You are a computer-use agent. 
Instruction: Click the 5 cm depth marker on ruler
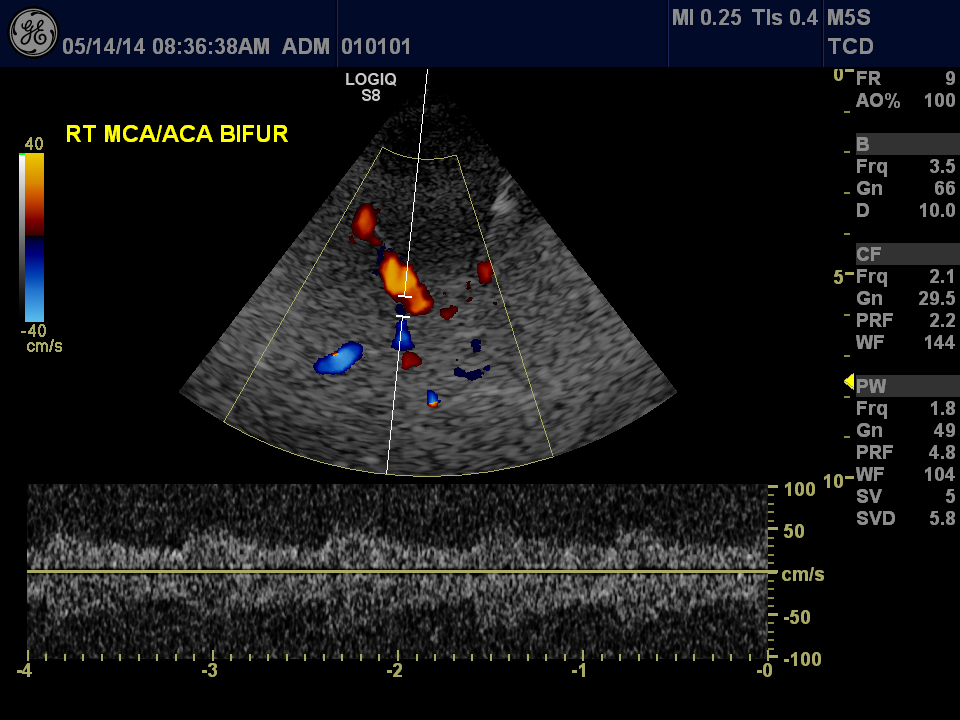(x=839, y=277)
